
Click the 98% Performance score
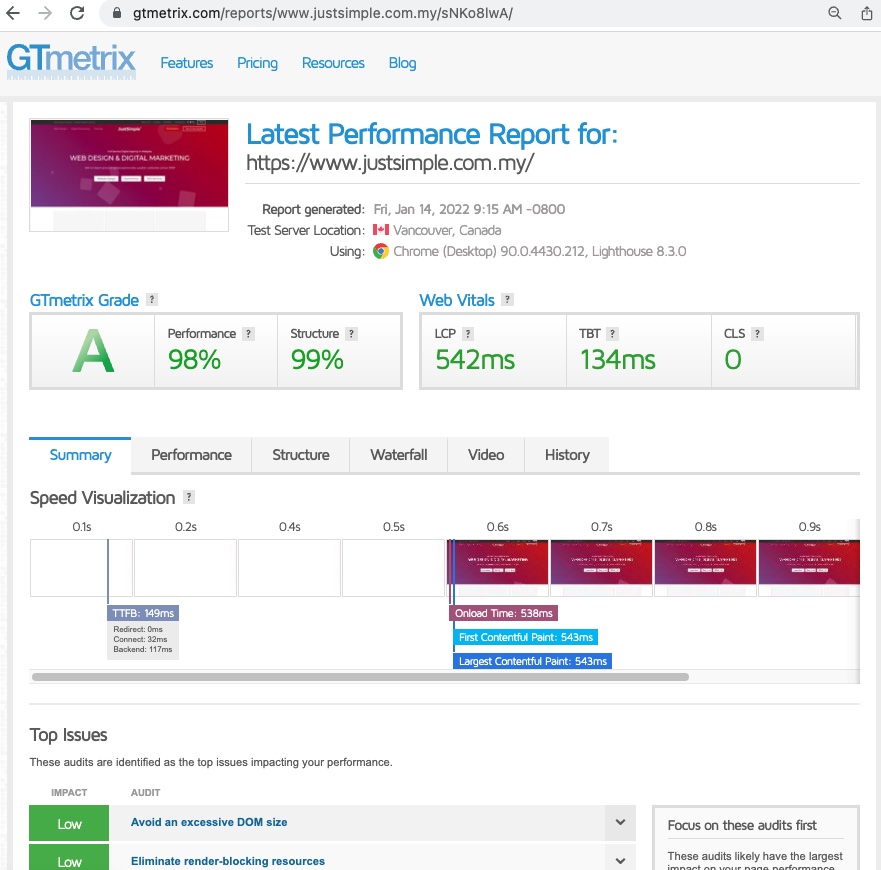(194, 360)
